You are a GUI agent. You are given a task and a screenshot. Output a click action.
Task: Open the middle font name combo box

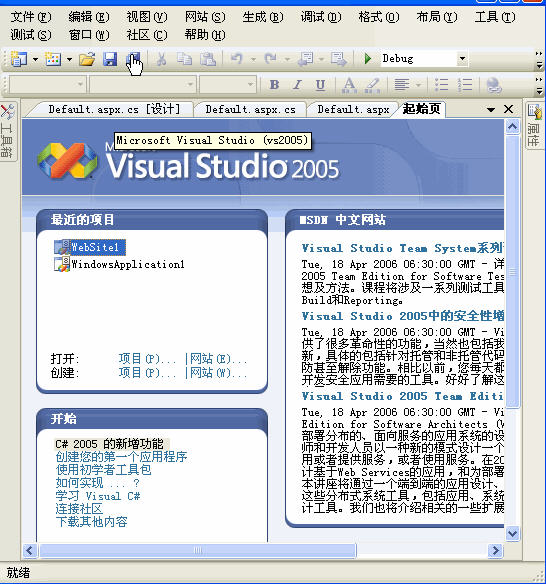tap(143, 85)
